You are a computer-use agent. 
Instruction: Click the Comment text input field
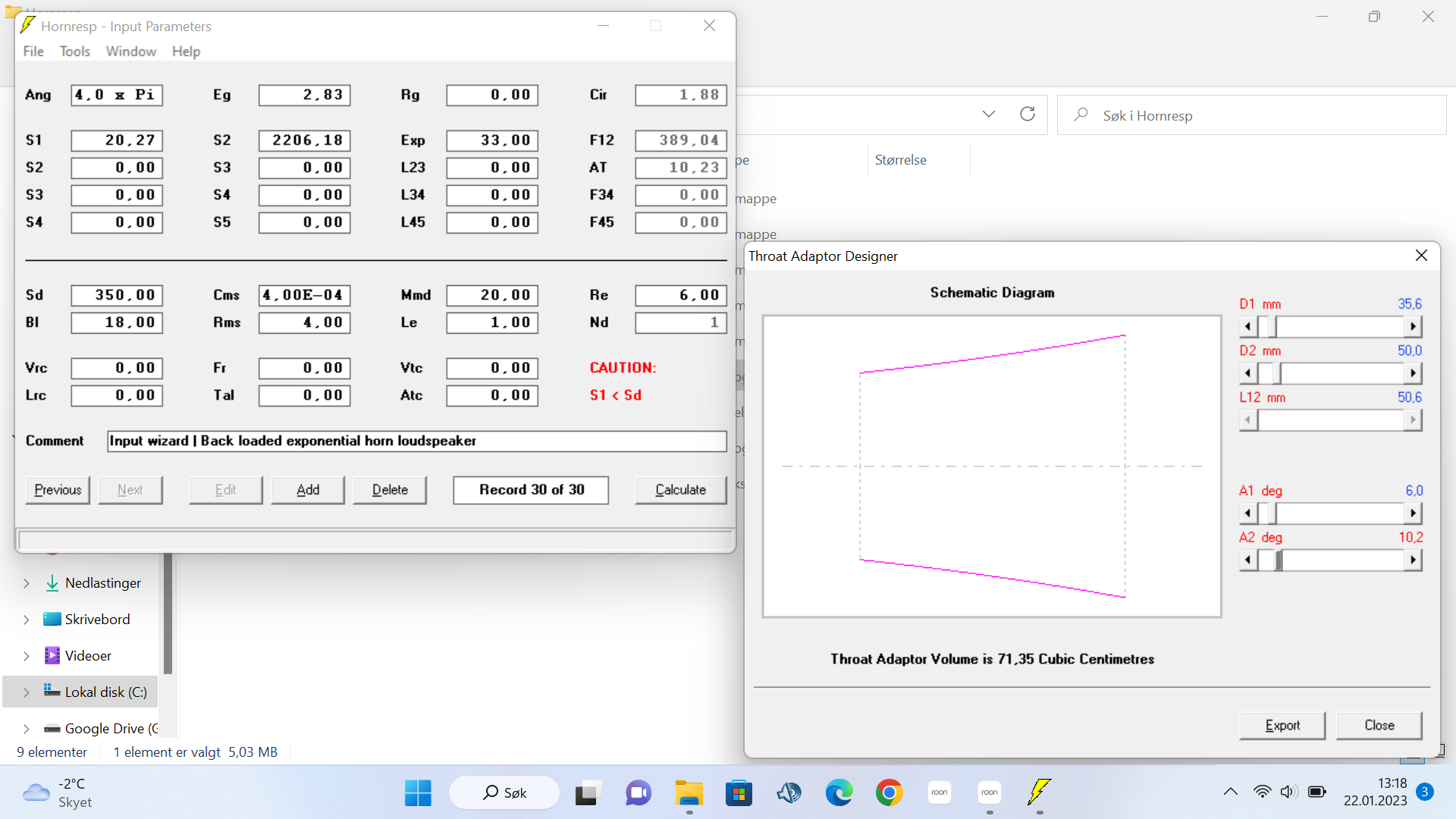417,441
